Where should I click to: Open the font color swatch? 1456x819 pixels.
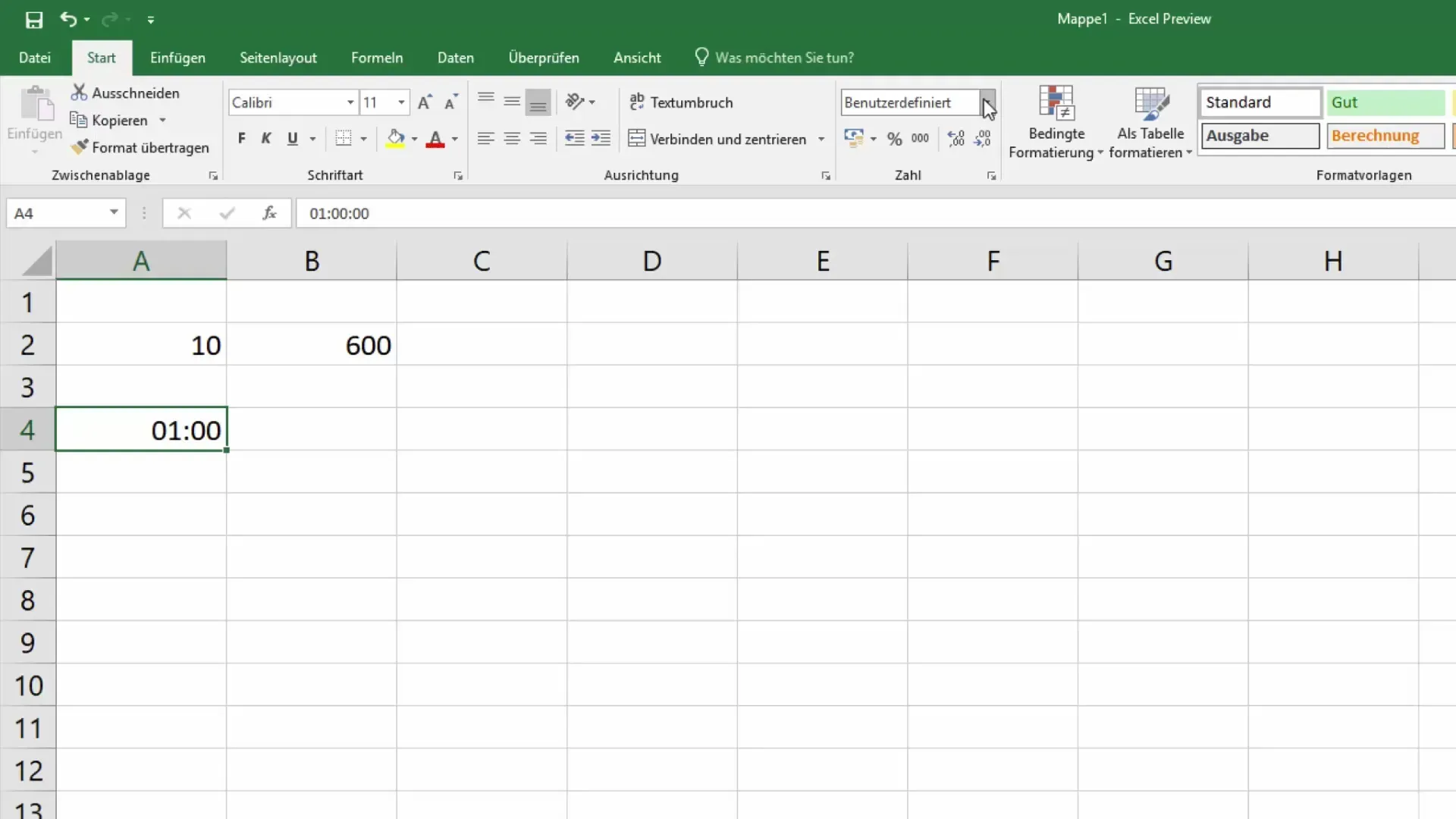click(453, 139)
